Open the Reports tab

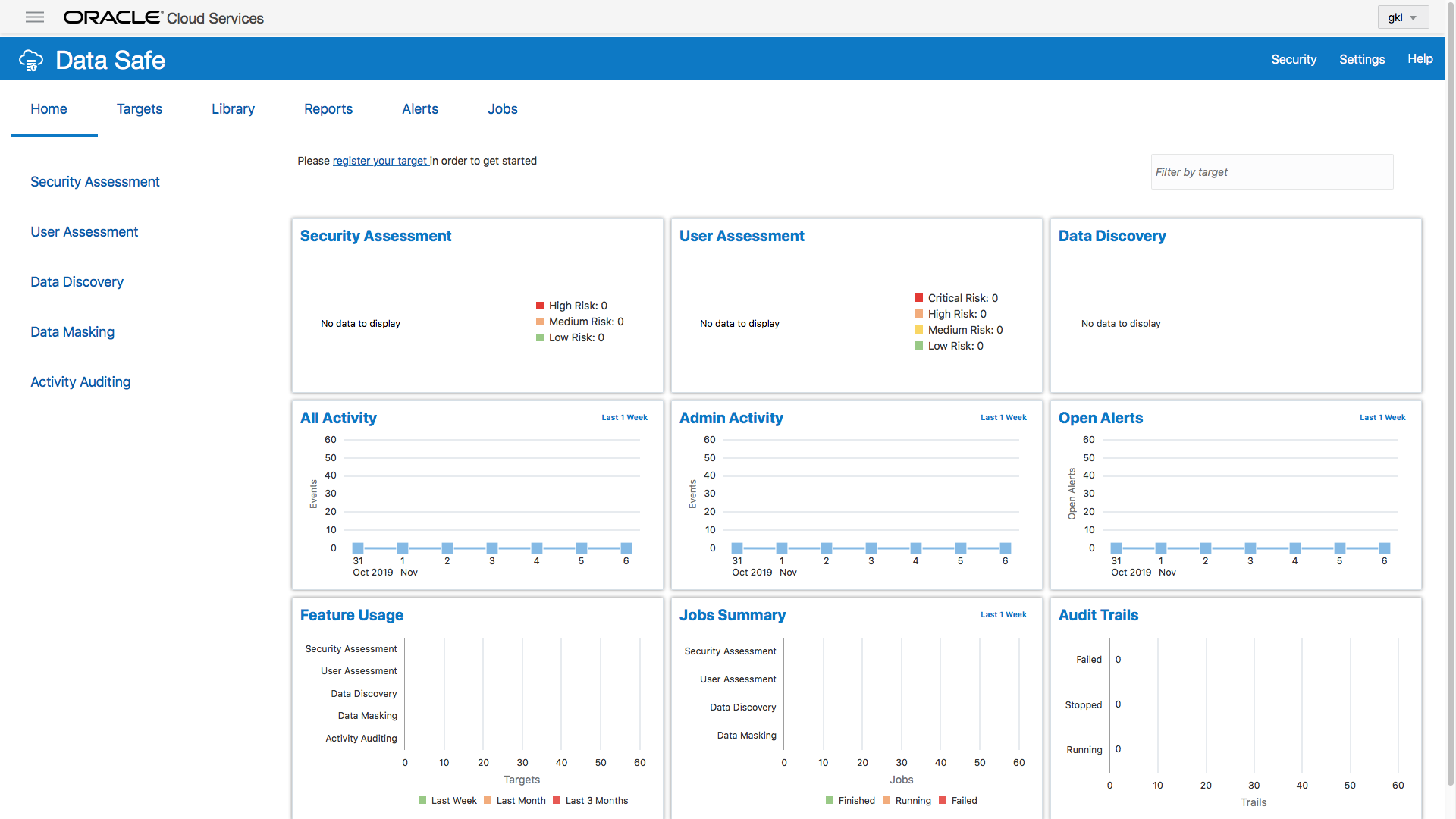(328, 109)
